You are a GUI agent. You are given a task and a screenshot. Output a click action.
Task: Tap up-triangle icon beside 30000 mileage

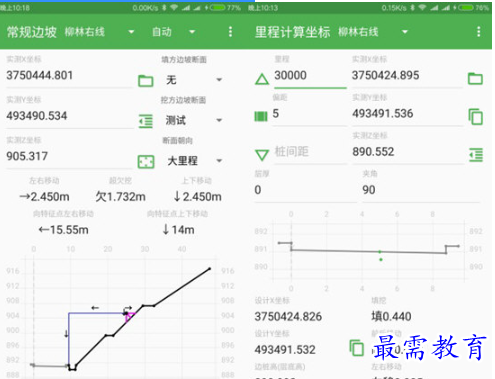tap(262, 79)
